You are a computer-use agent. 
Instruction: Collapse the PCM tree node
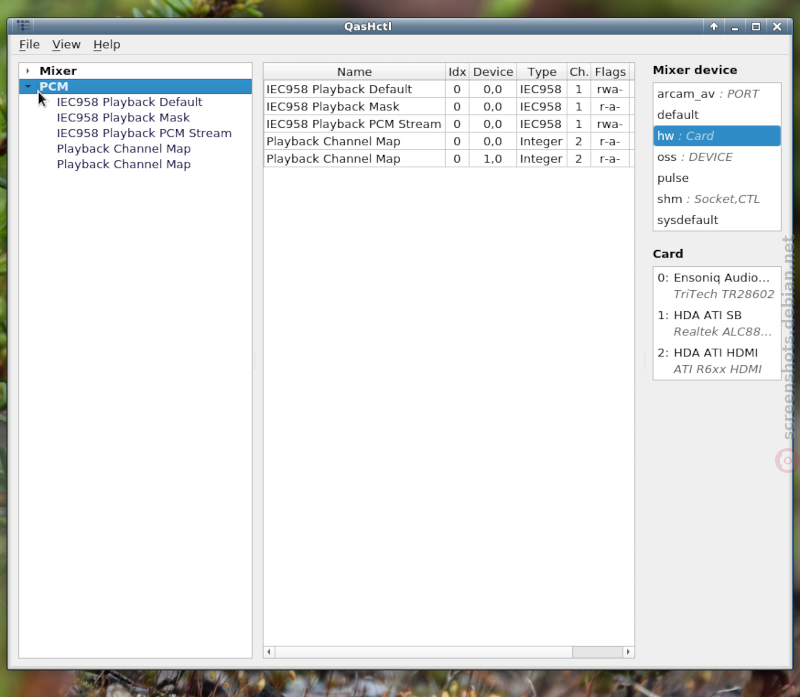click(x=28, y=86)
